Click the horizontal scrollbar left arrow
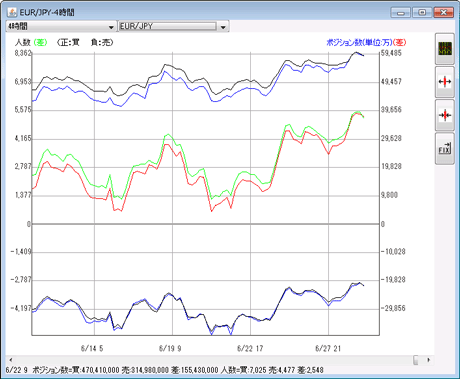 point(11,360)
